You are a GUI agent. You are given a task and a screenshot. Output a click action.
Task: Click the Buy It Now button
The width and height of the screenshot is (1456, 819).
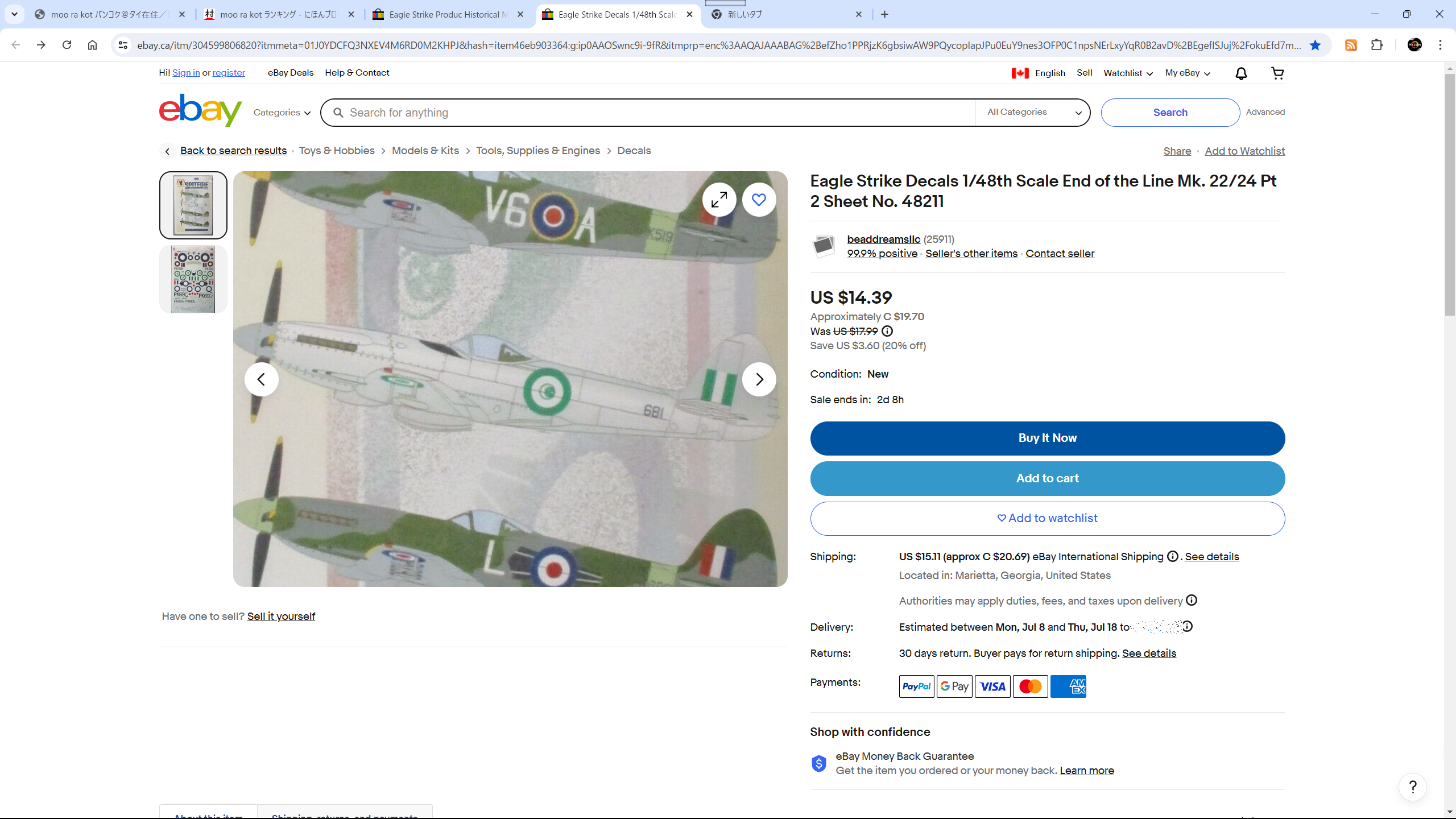coord(1047,439)
